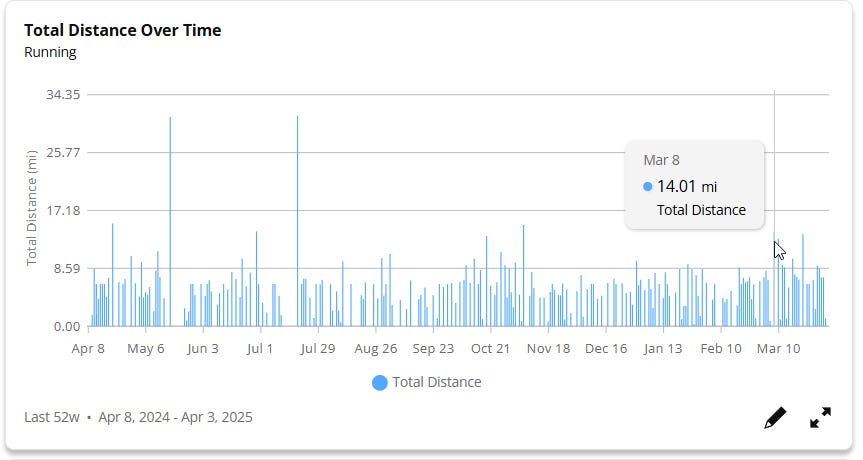Click the Nov 18 axis label
Image resolution: width=863 pixels, height=460 pixels.
(548, 349)
